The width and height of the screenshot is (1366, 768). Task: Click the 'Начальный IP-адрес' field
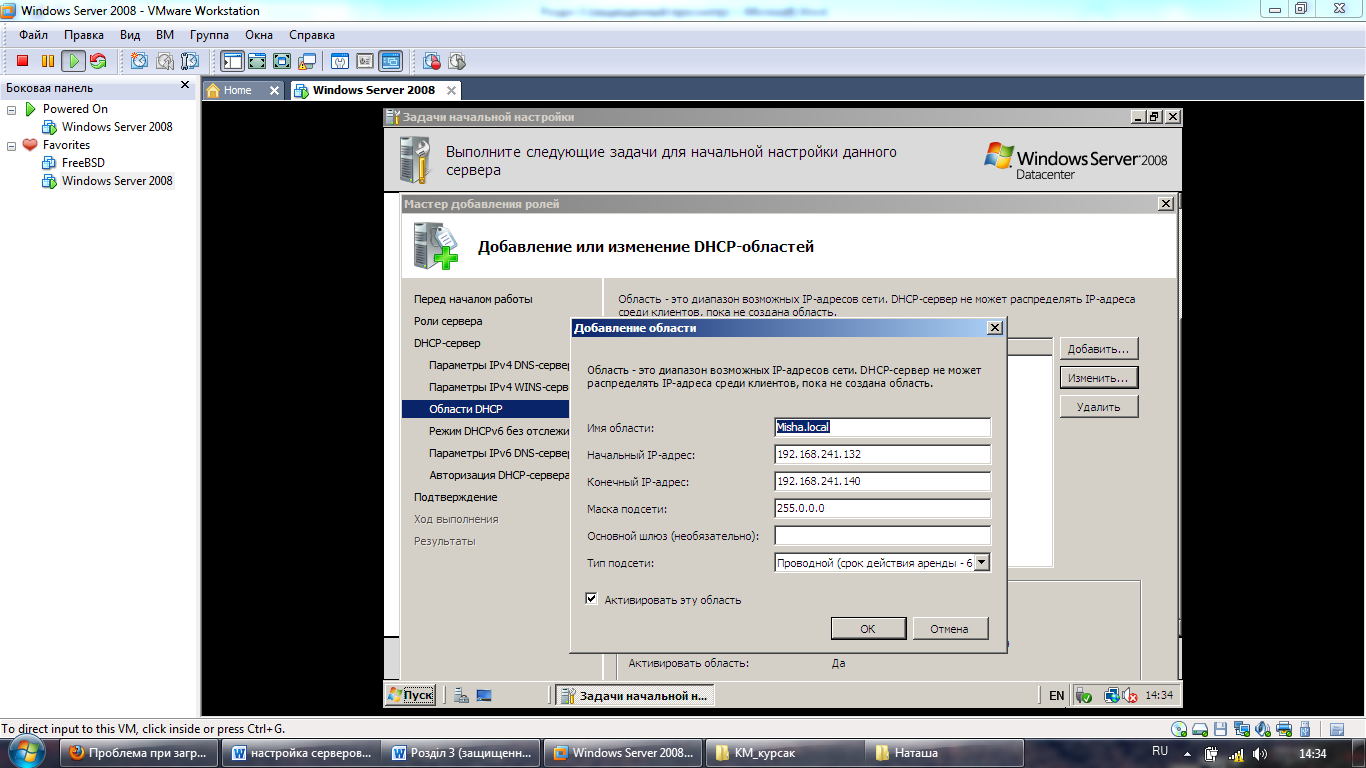pos(882,454)
